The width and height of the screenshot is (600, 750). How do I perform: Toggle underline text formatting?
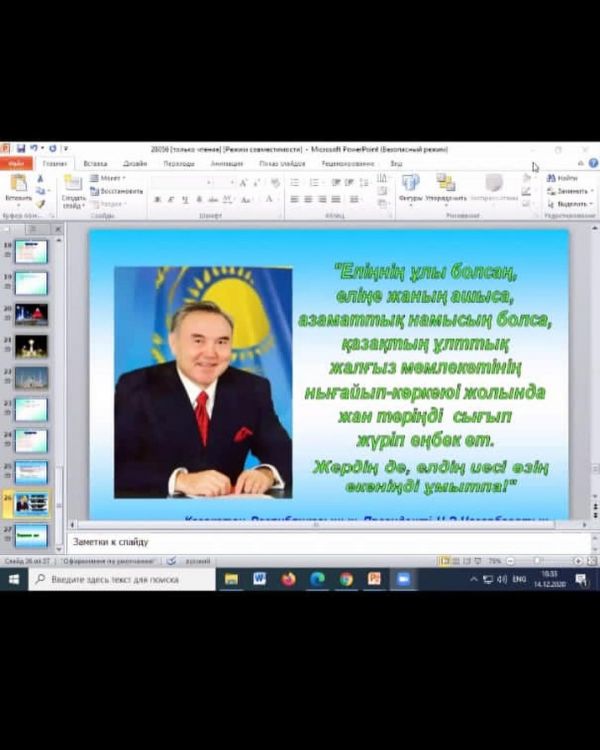pyautogui.click(x=185, y=199)
